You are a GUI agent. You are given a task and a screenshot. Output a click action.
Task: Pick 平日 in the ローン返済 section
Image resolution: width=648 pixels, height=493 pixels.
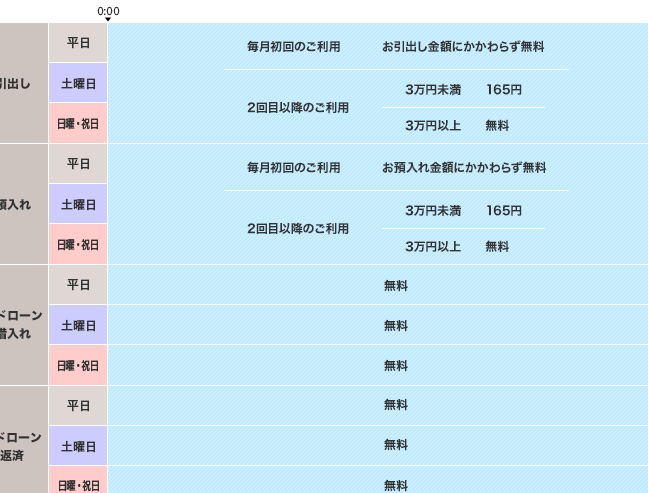[78, 406]
